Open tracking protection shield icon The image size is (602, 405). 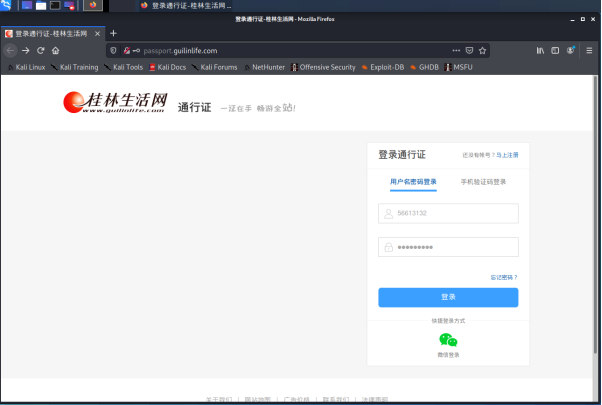[113, 50]
